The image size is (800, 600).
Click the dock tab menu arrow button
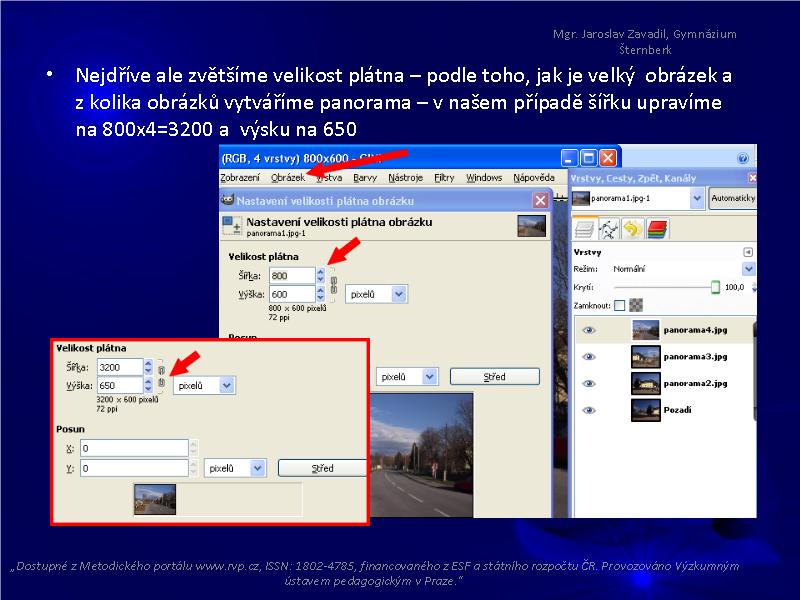pos(747,252)
